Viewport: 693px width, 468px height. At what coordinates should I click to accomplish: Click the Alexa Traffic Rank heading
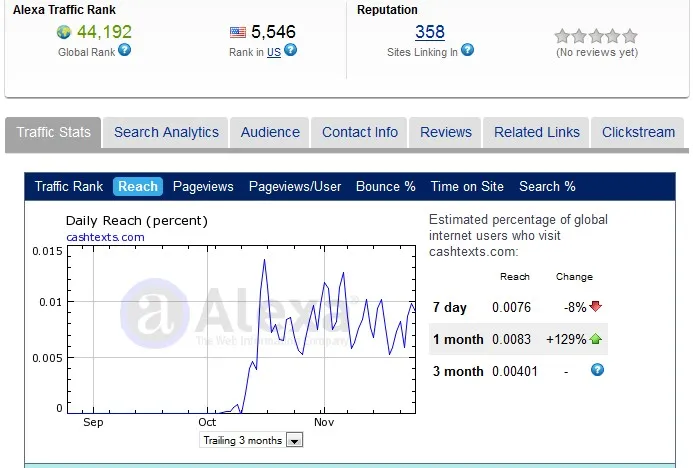(x=64, y=10)
